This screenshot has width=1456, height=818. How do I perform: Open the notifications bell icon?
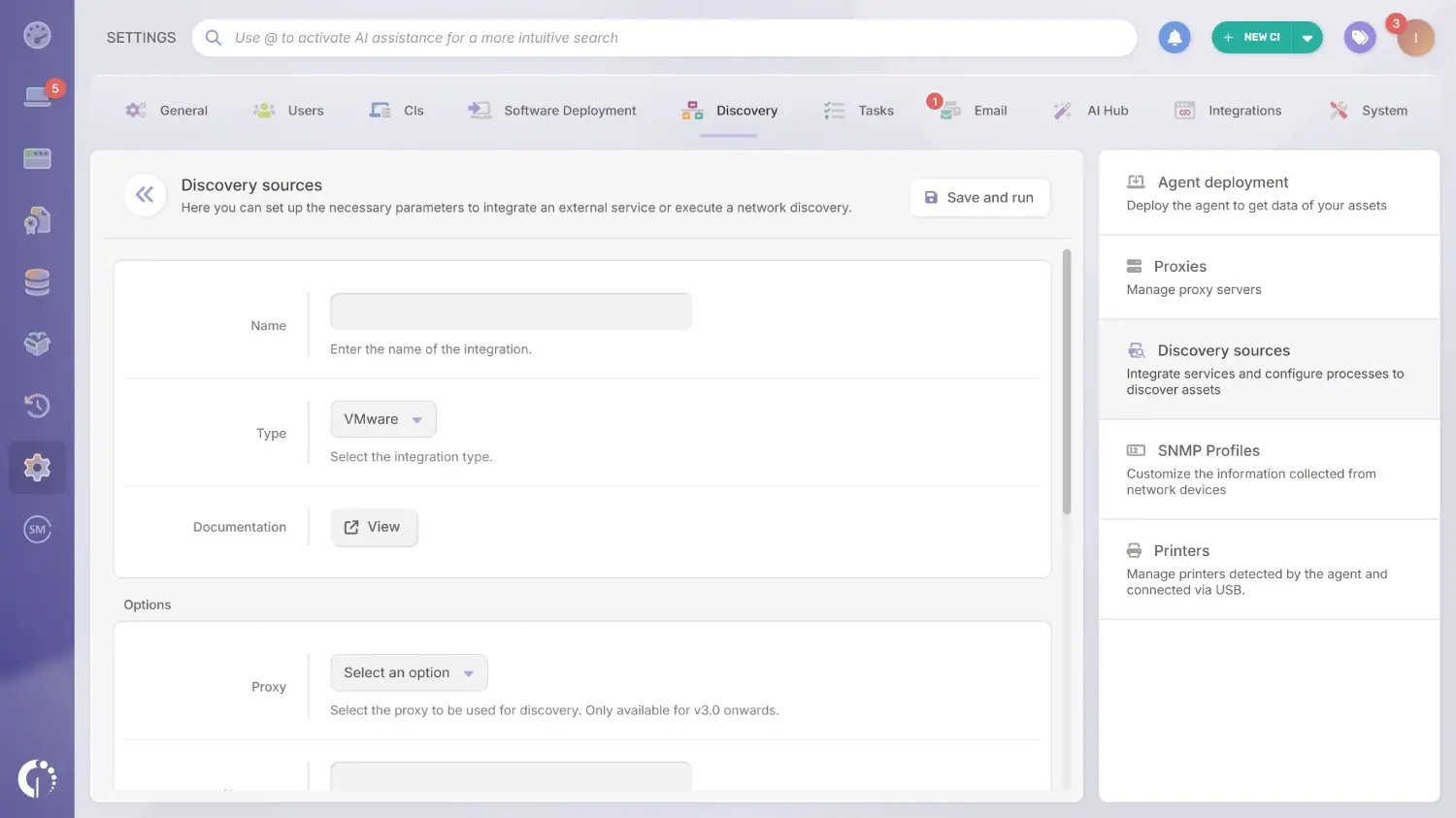coord(1175,37)
